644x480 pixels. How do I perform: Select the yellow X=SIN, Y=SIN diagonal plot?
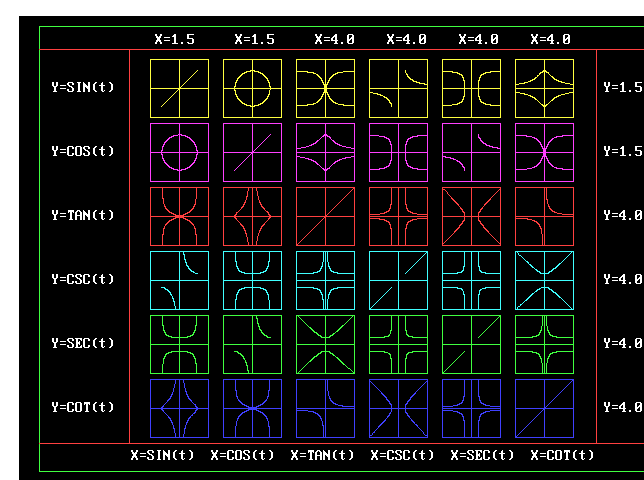179,88
